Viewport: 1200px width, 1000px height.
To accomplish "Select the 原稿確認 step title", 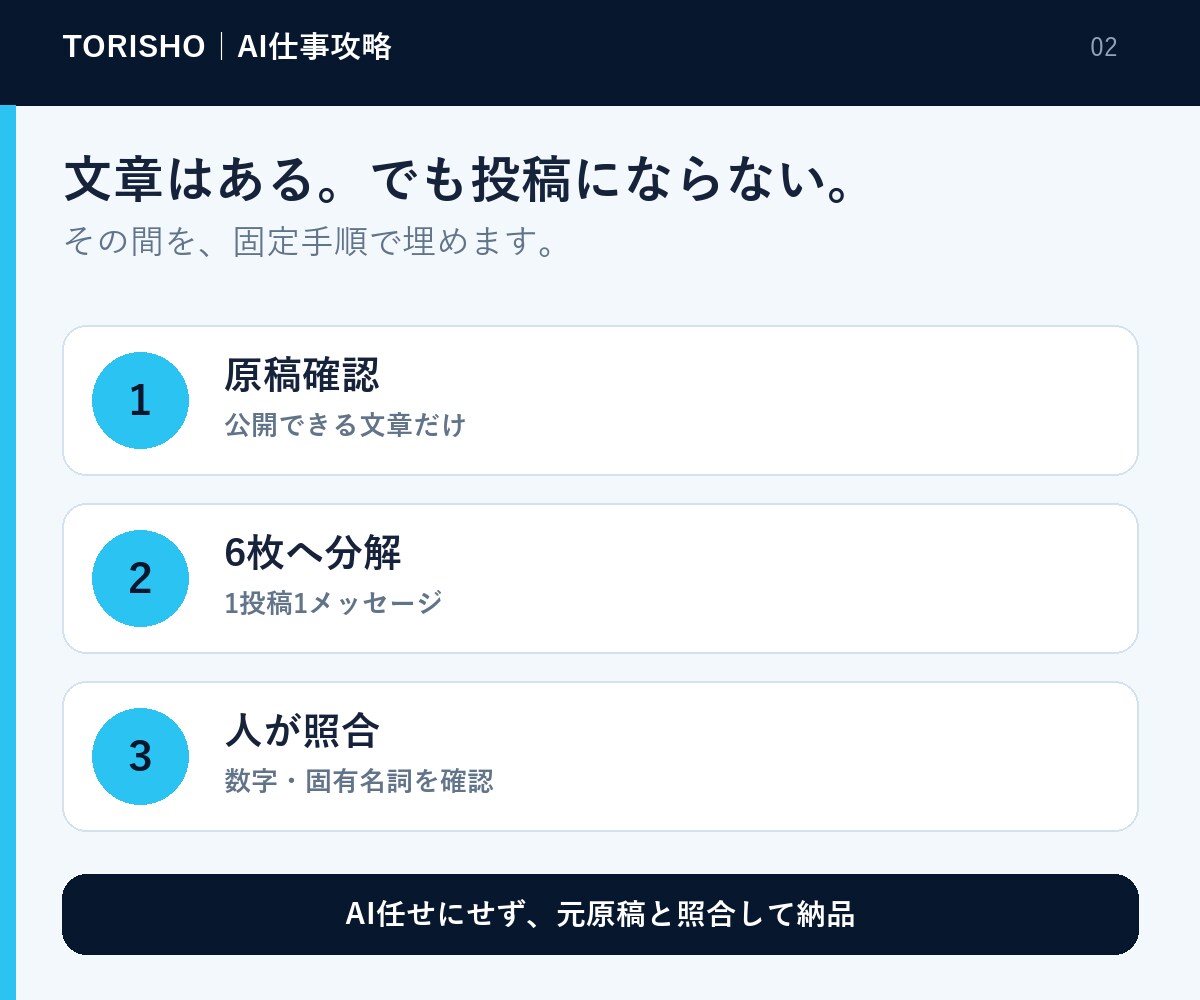I will coord(302,375).
